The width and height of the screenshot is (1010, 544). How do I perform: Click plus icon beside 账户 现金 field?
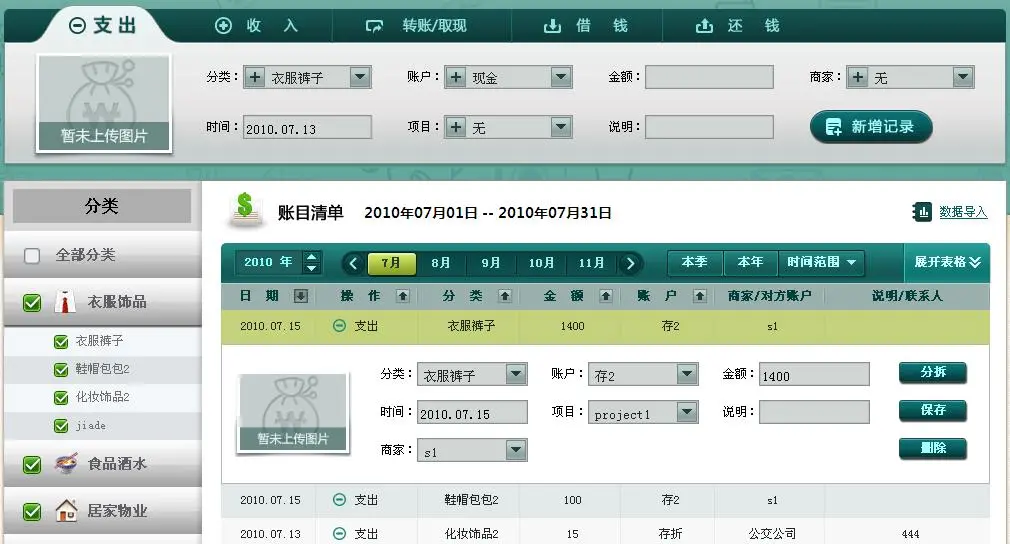click(x=456, y=77)
